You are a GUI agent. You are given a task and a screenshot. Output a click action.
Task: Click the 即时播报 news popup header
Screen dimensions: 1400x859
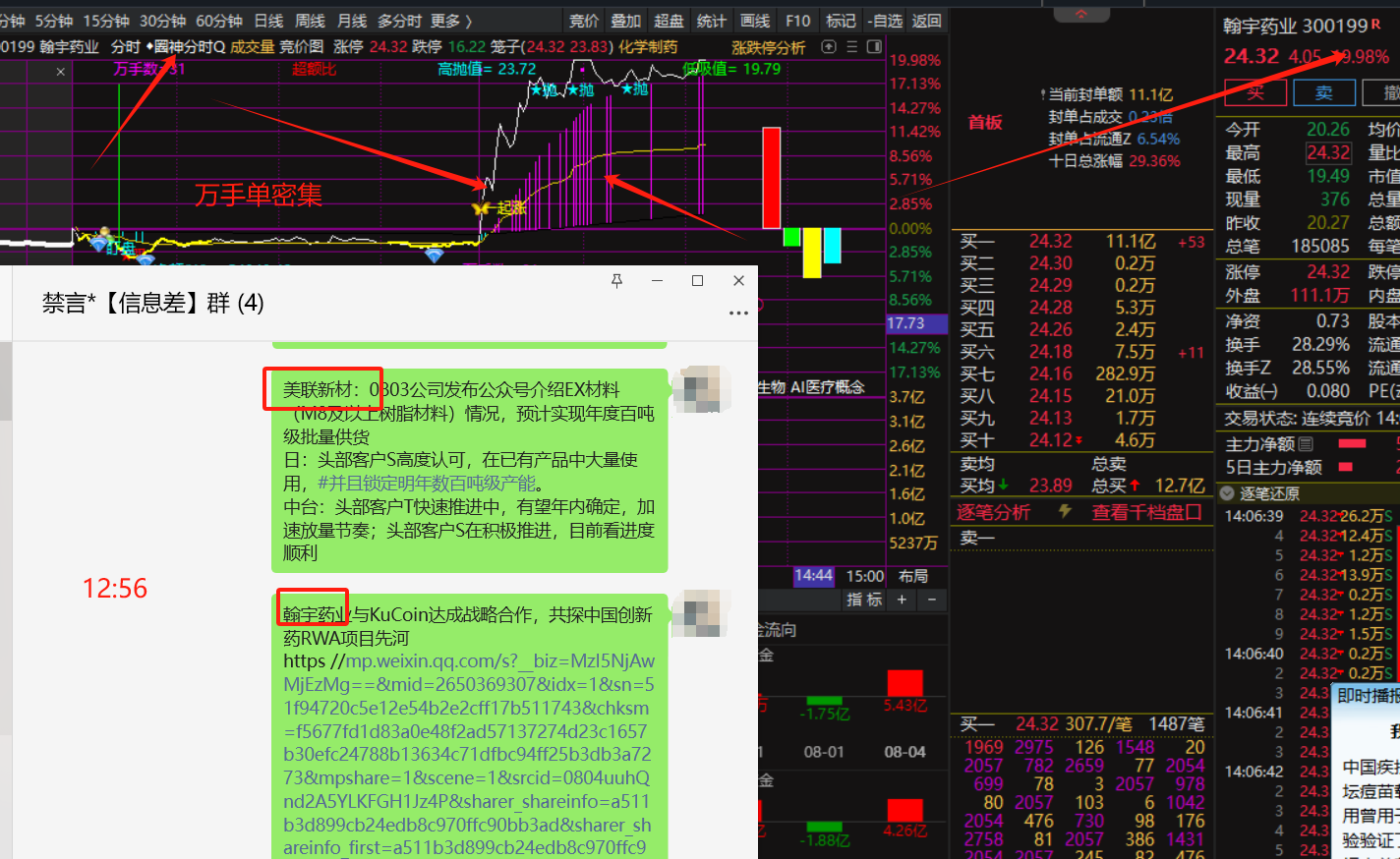[x=1368, y=696]
